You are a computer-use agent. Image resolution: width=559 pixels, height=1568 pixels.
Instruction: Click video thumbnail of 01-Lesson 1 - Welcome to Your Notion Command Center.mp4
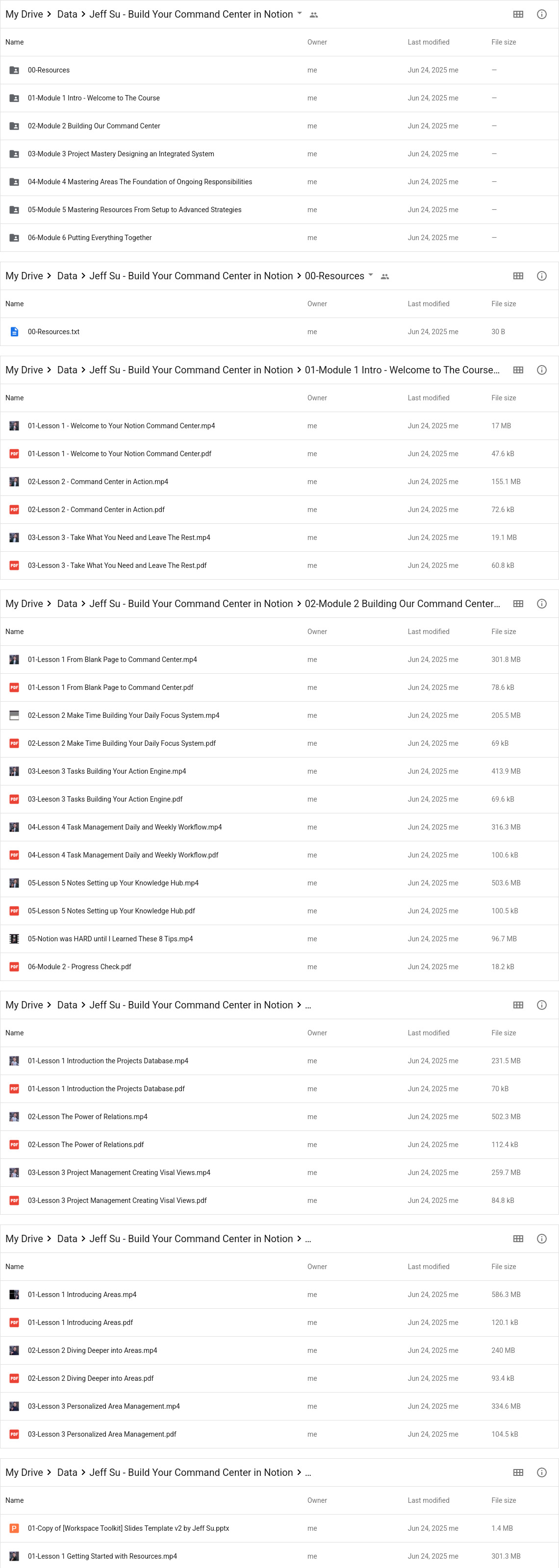click(x=14, y=426)
